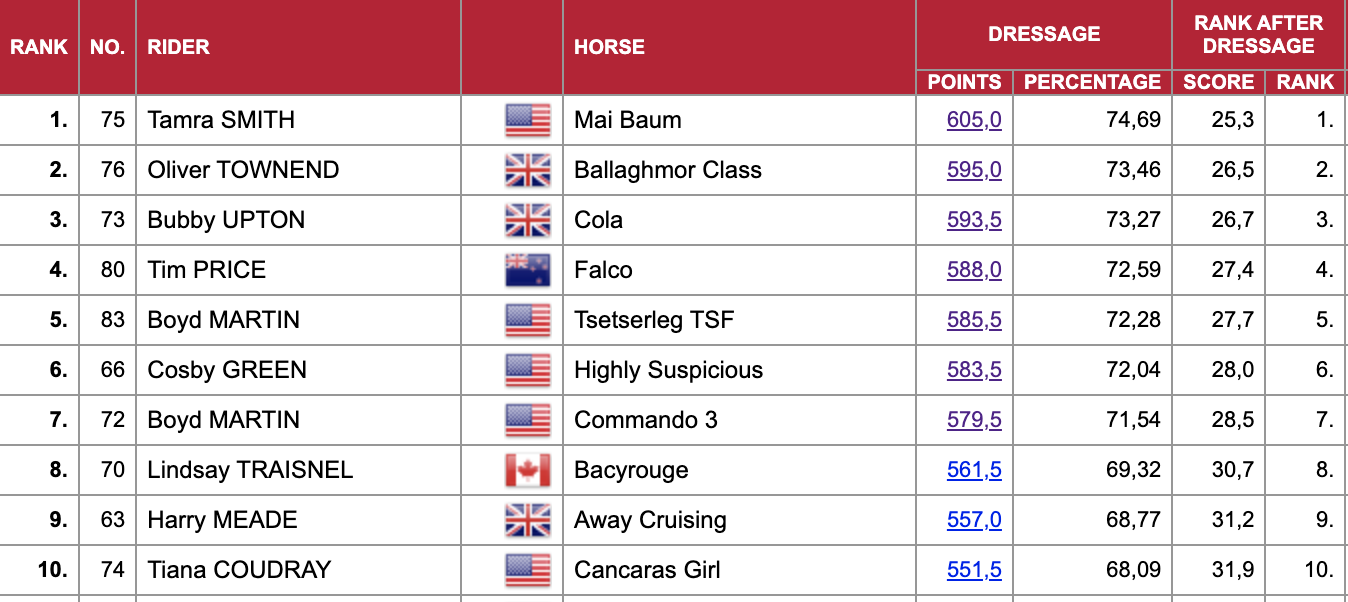Click the HORSE column header
Viewport: 1348px width, 602px height.
coord(609,47)
